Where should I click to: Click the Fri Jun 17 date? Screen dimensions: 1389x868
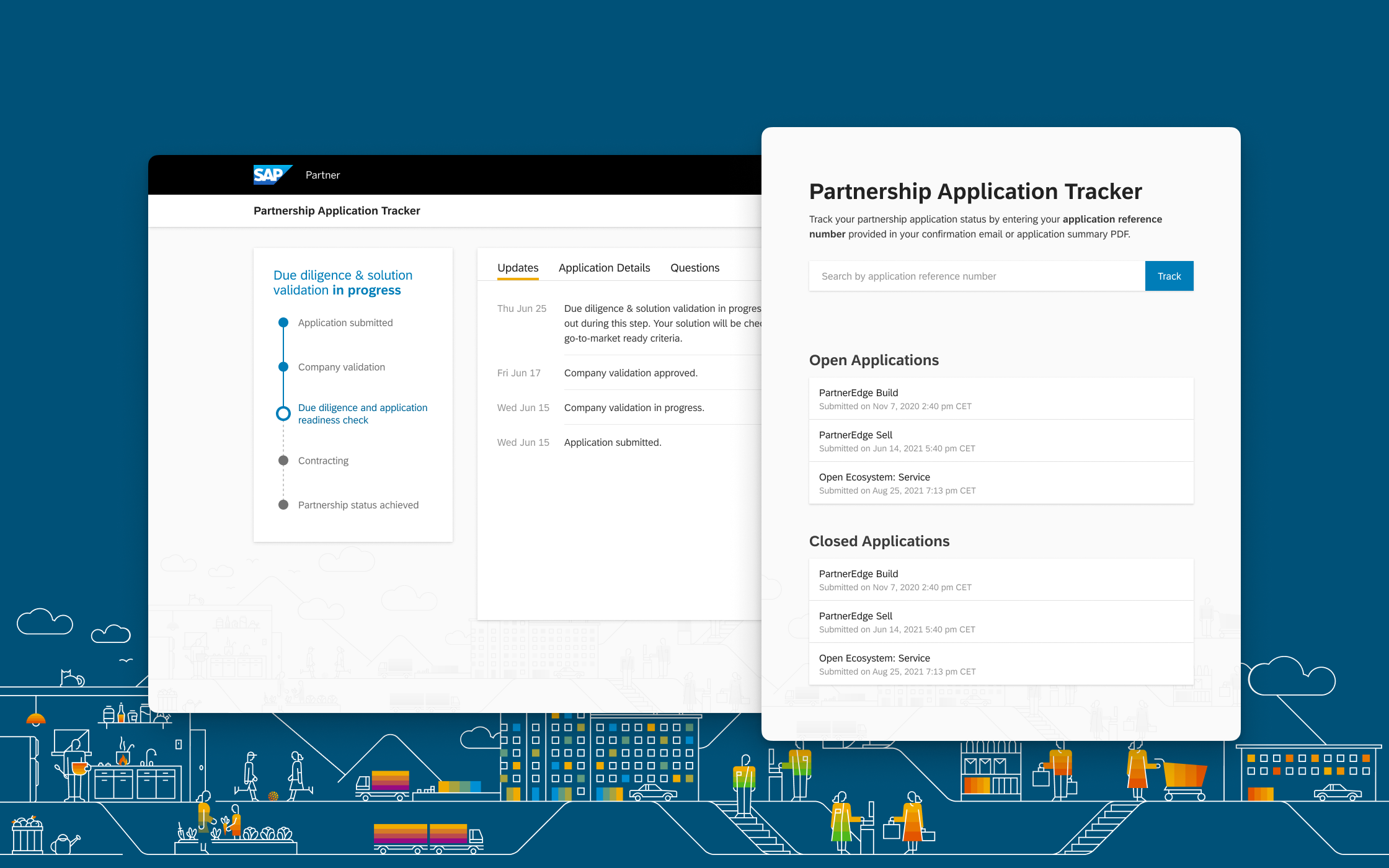pos(519,373)
